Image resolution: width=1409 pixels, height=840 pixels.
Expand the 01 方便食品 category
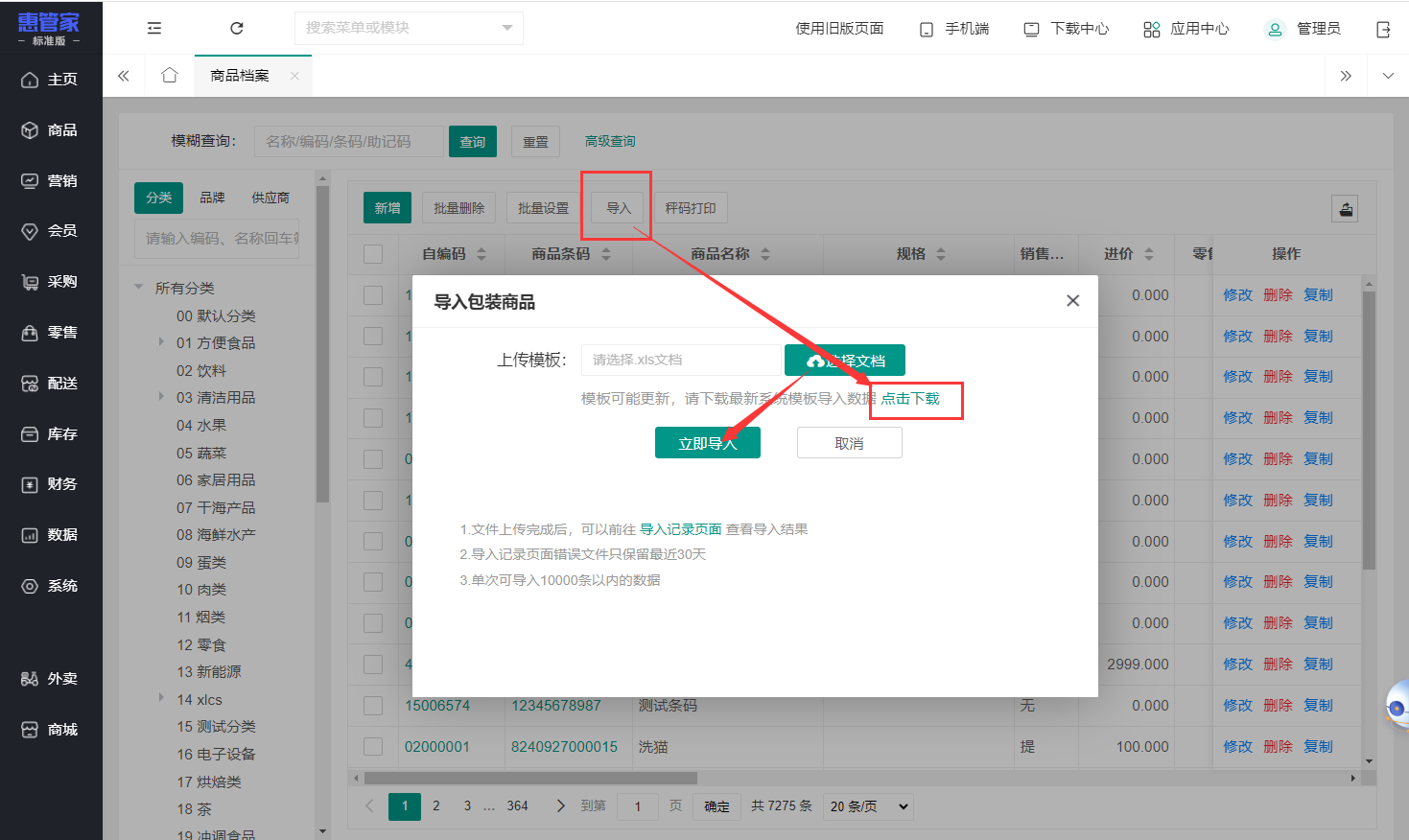click(161, 342)
